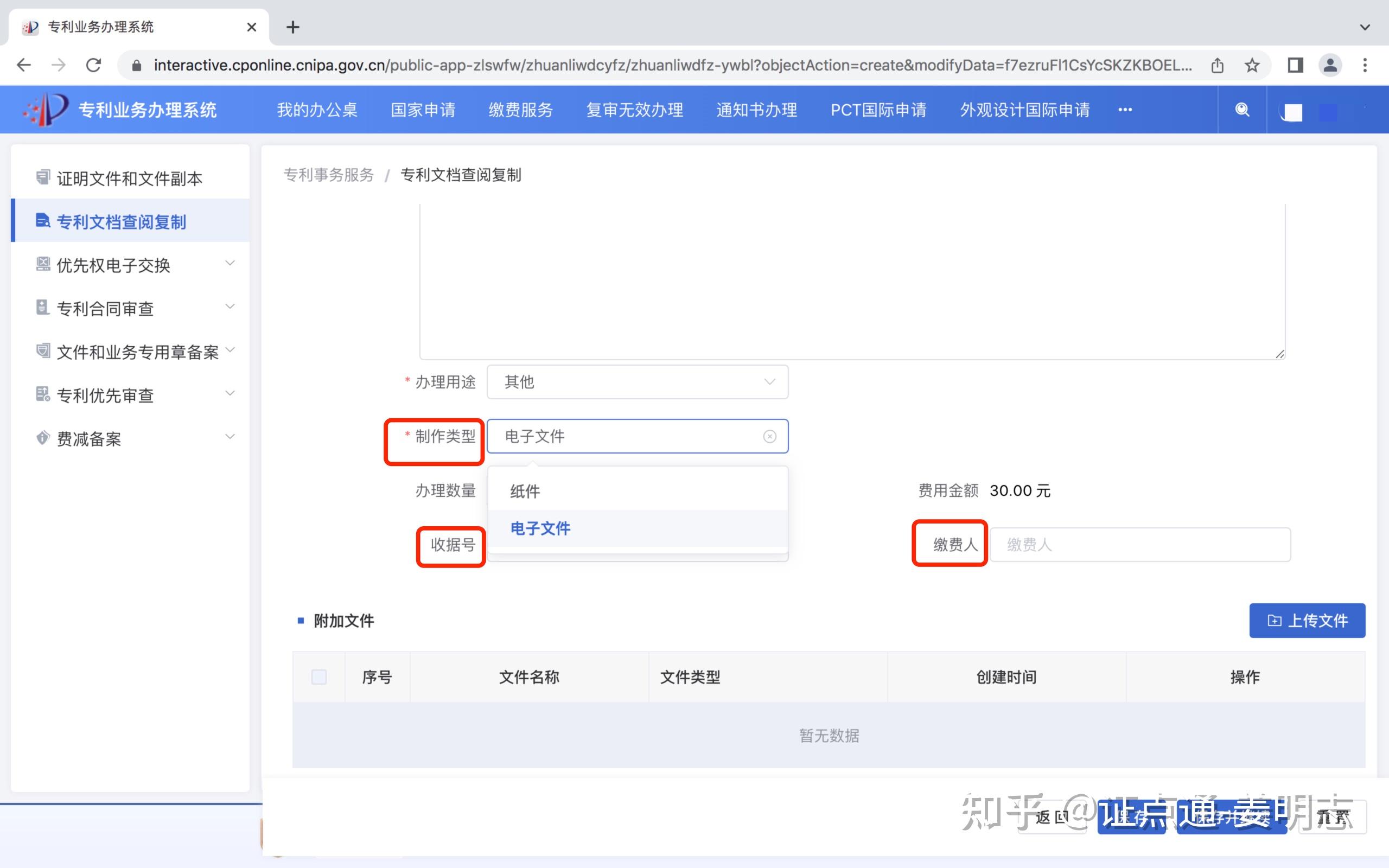Click the browser forward arrow
The image size is (1389, 868).
click(59, 65)
